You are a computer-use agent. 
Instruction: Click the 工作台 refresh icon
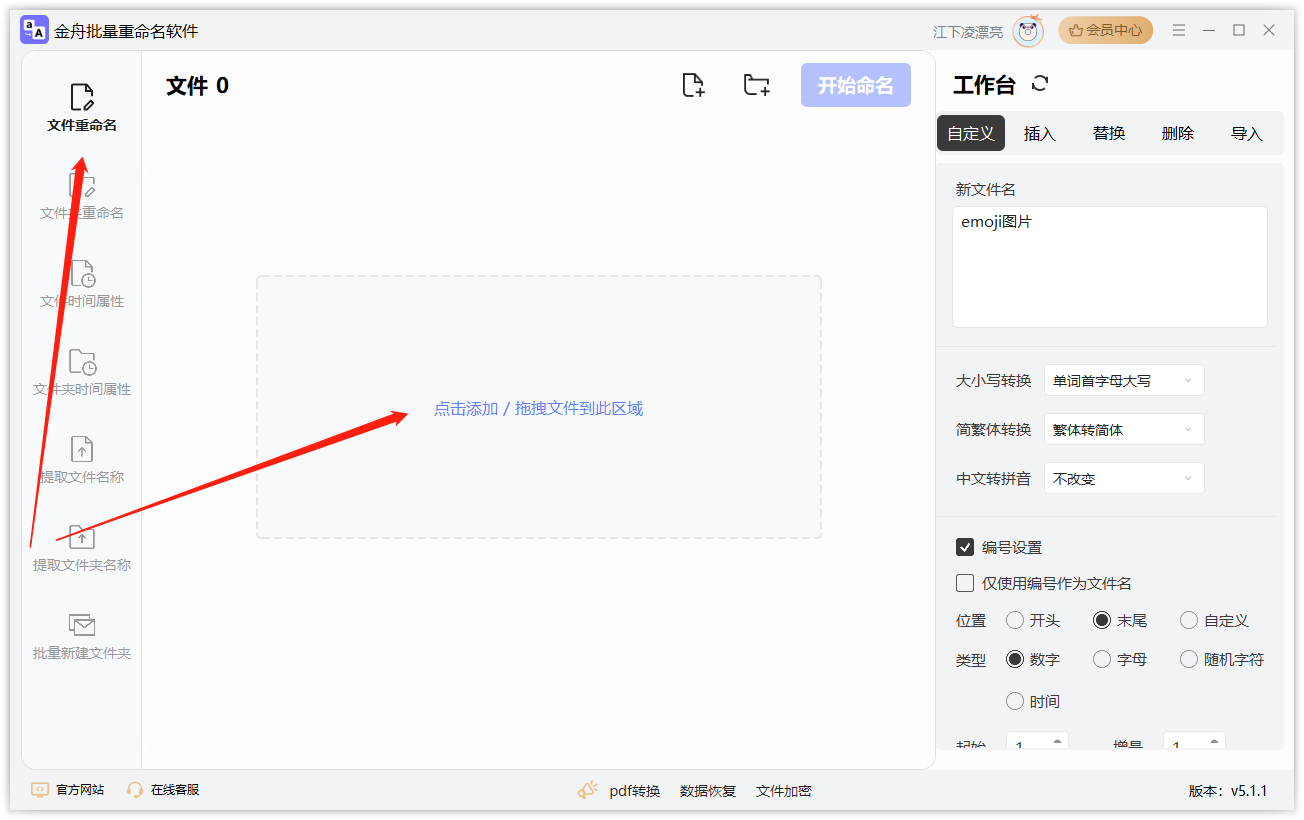pos(1040,84)
